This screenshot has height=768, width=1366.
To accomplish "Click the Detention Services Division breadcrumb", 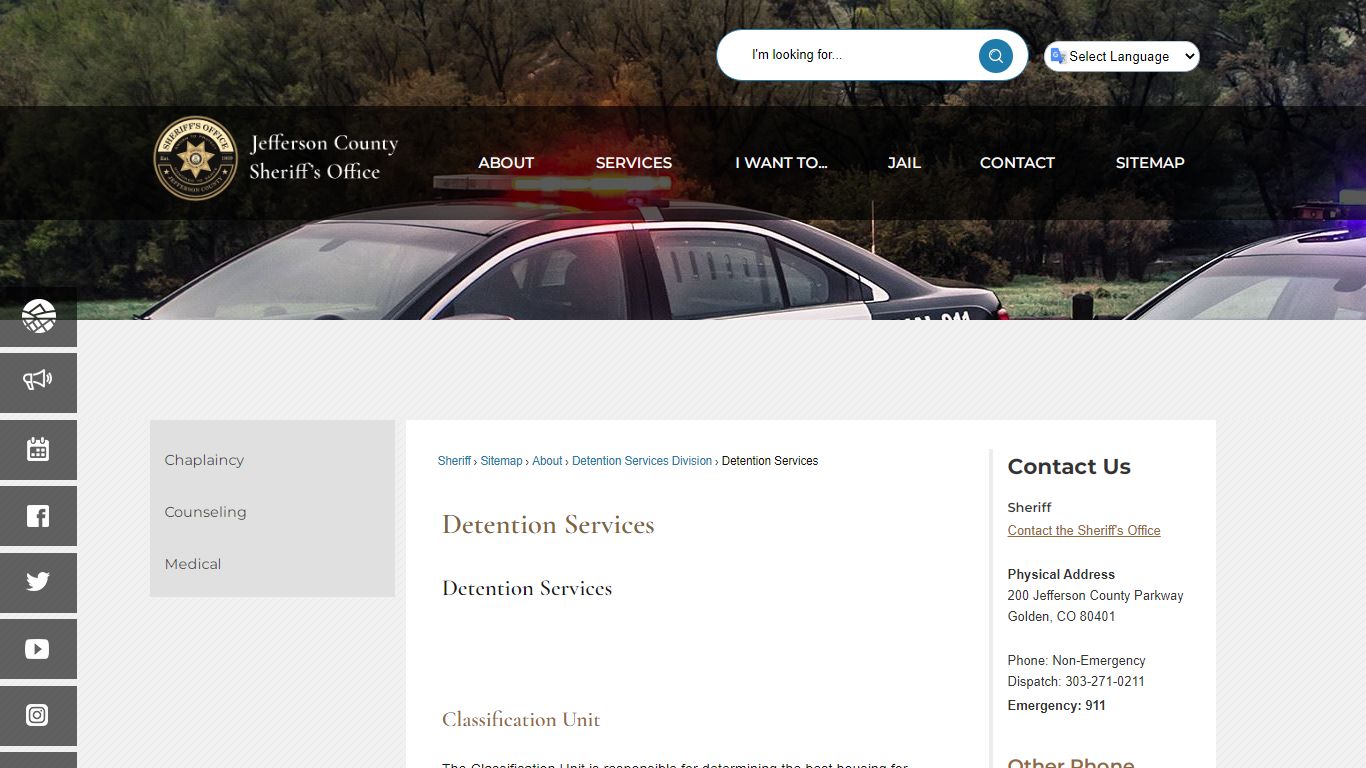I will (x=642, y=461).
